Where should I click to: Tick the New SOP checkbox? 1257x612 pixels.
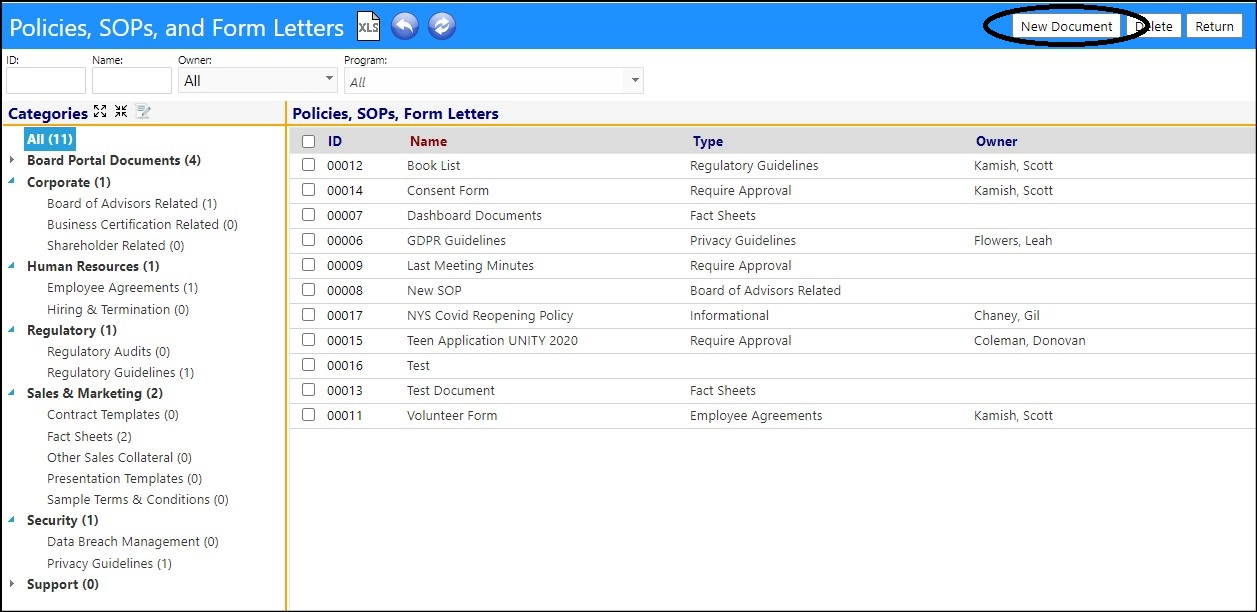pos(308,290)
